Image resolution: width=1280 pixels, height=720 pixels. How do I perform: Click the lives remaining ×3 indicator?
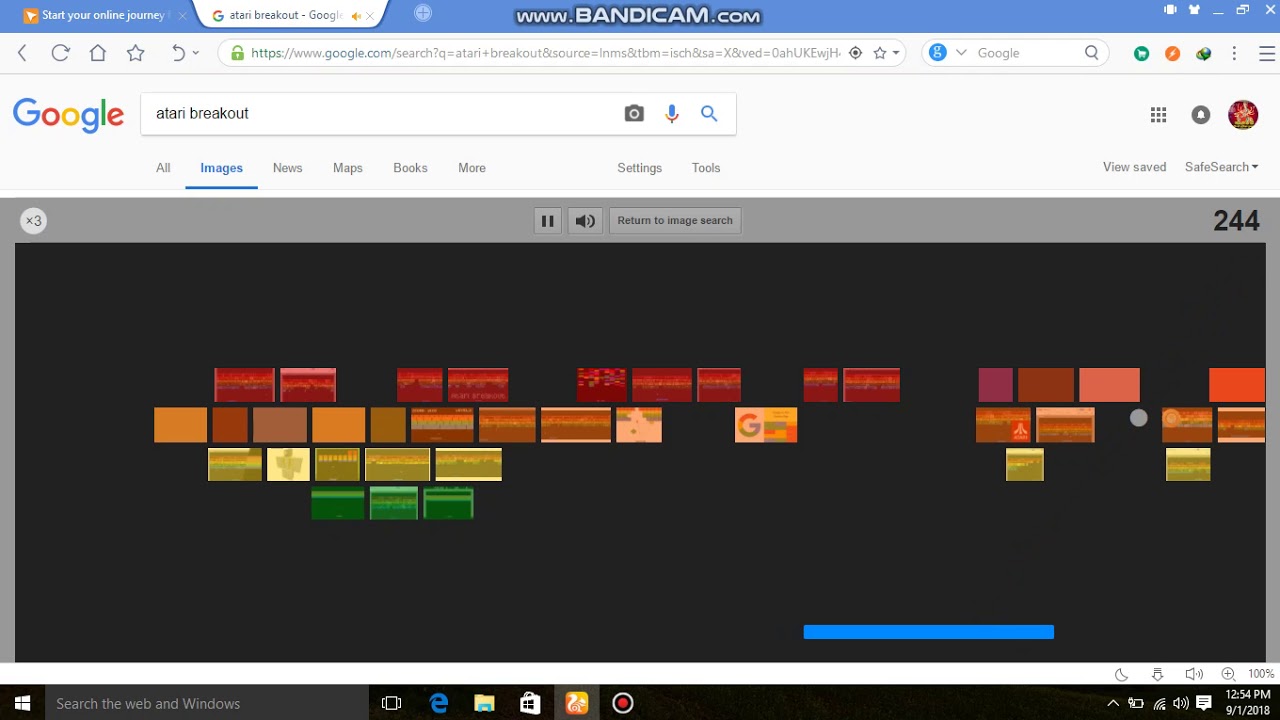[x=33, y=221]
